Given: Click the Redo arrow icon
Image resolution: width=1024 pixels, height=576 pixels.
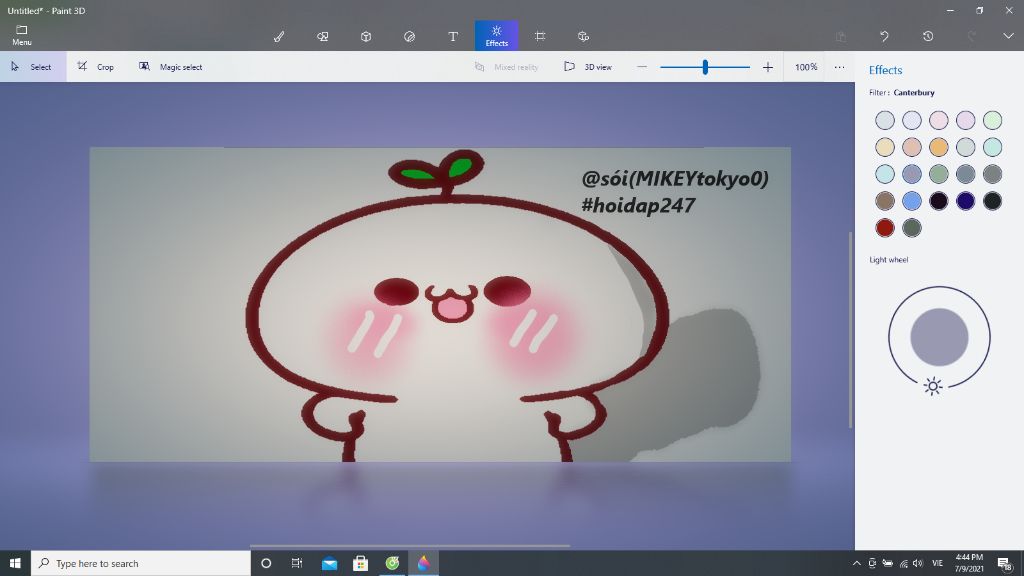Looking at the screenshot, I should click(972, 37).
